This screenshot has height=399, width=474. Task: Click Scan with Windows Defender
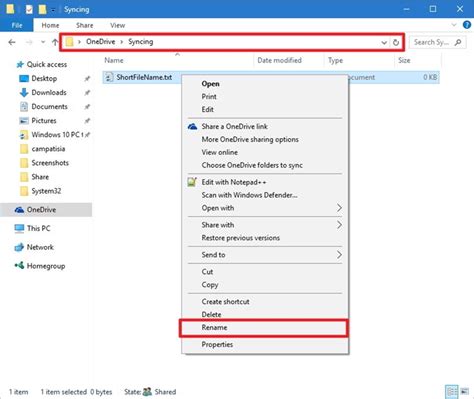pos(265,195)
